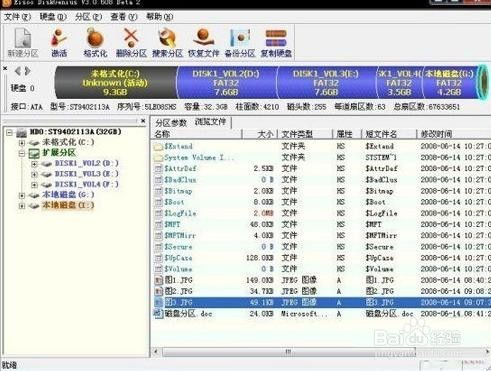Expand the DISK1_VOL2 (D:) tree node
Viewport: 491px width, 371px height.
34,164
